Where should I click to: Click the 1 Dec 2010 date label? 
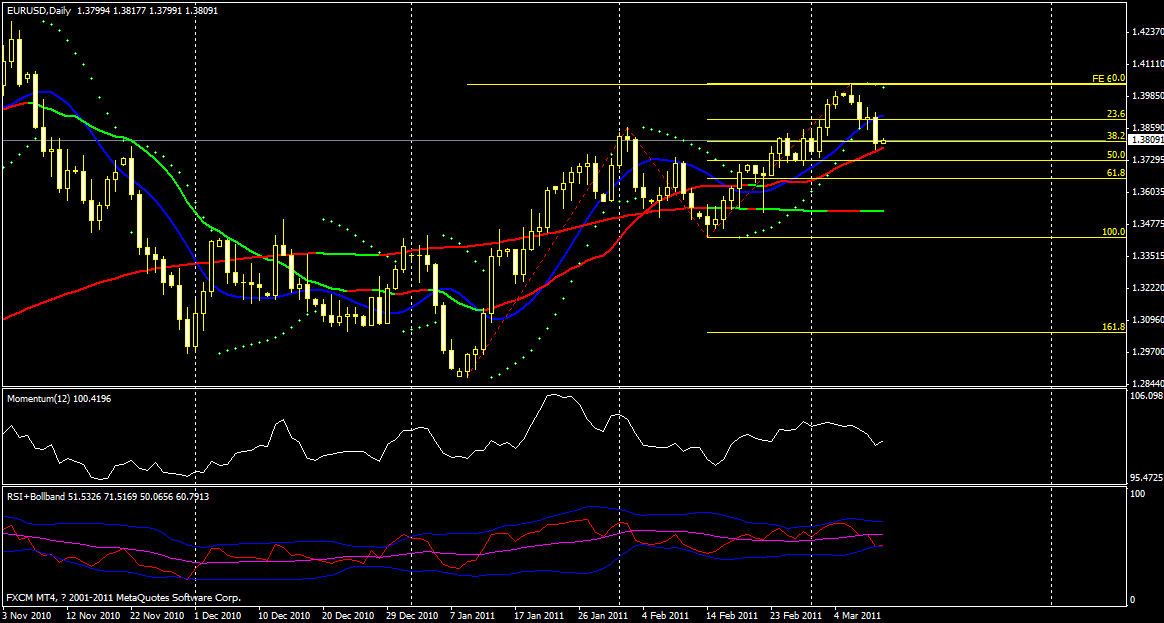(x=218, y=616)
